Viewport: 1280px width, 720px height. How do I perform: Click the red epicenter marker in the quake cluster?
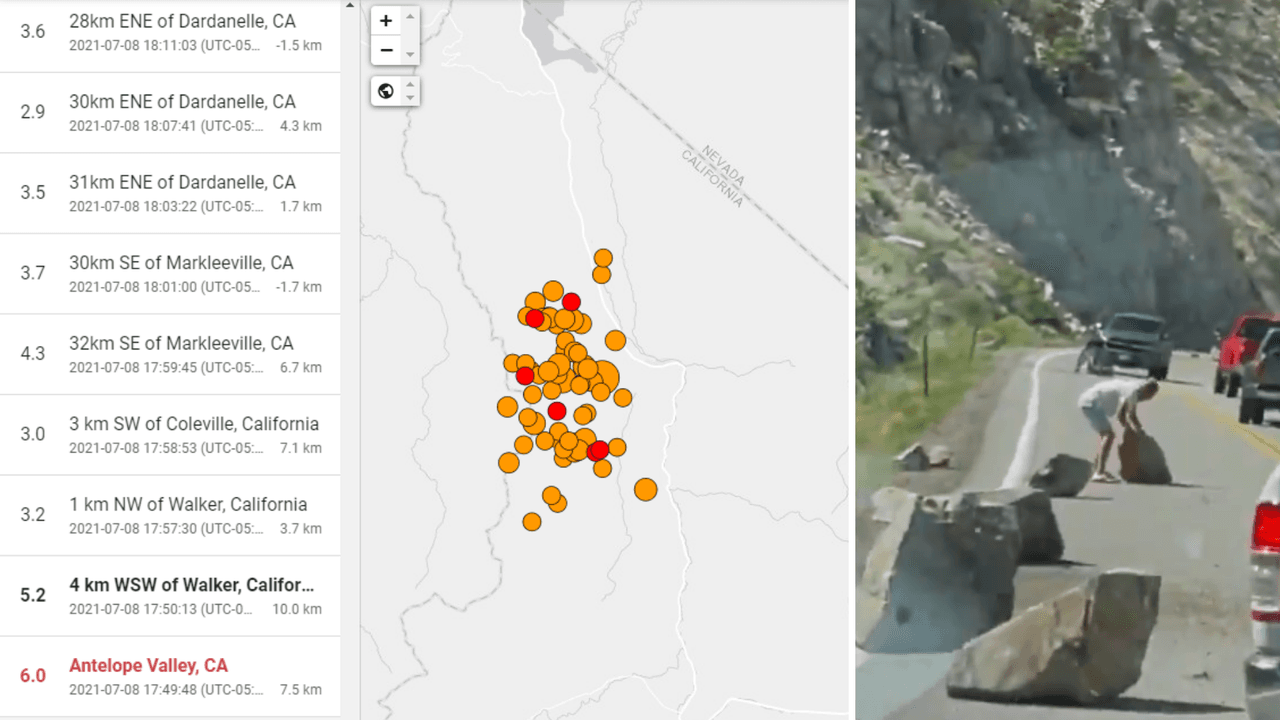598,450
